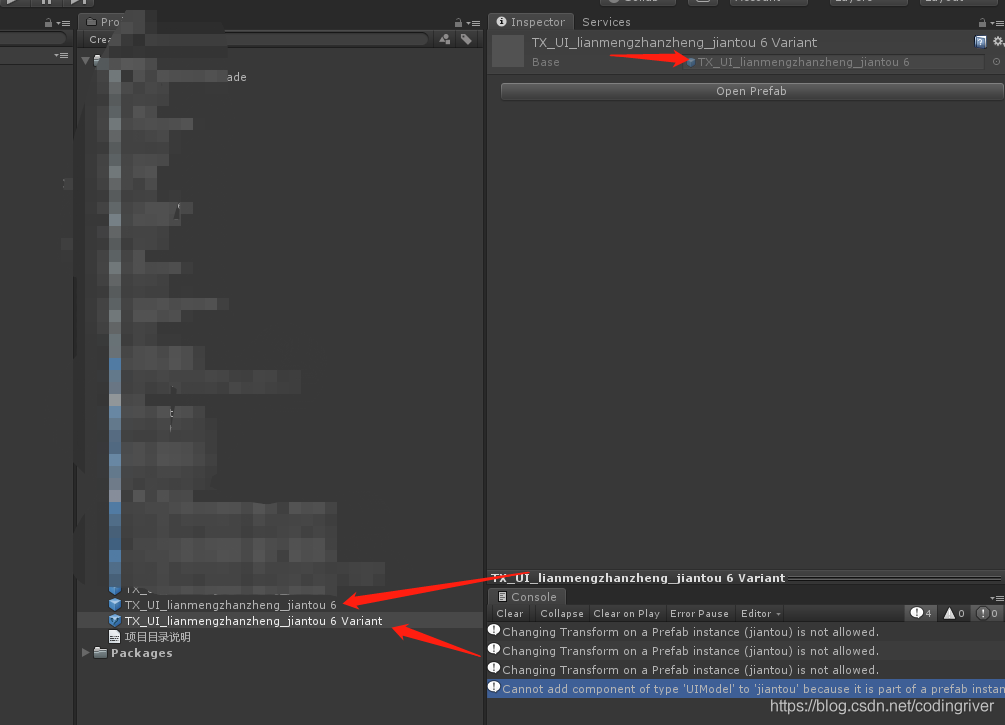
Task: Select third 'Changing Transform on a Prefab instance' log
Action: coord(746,670)
